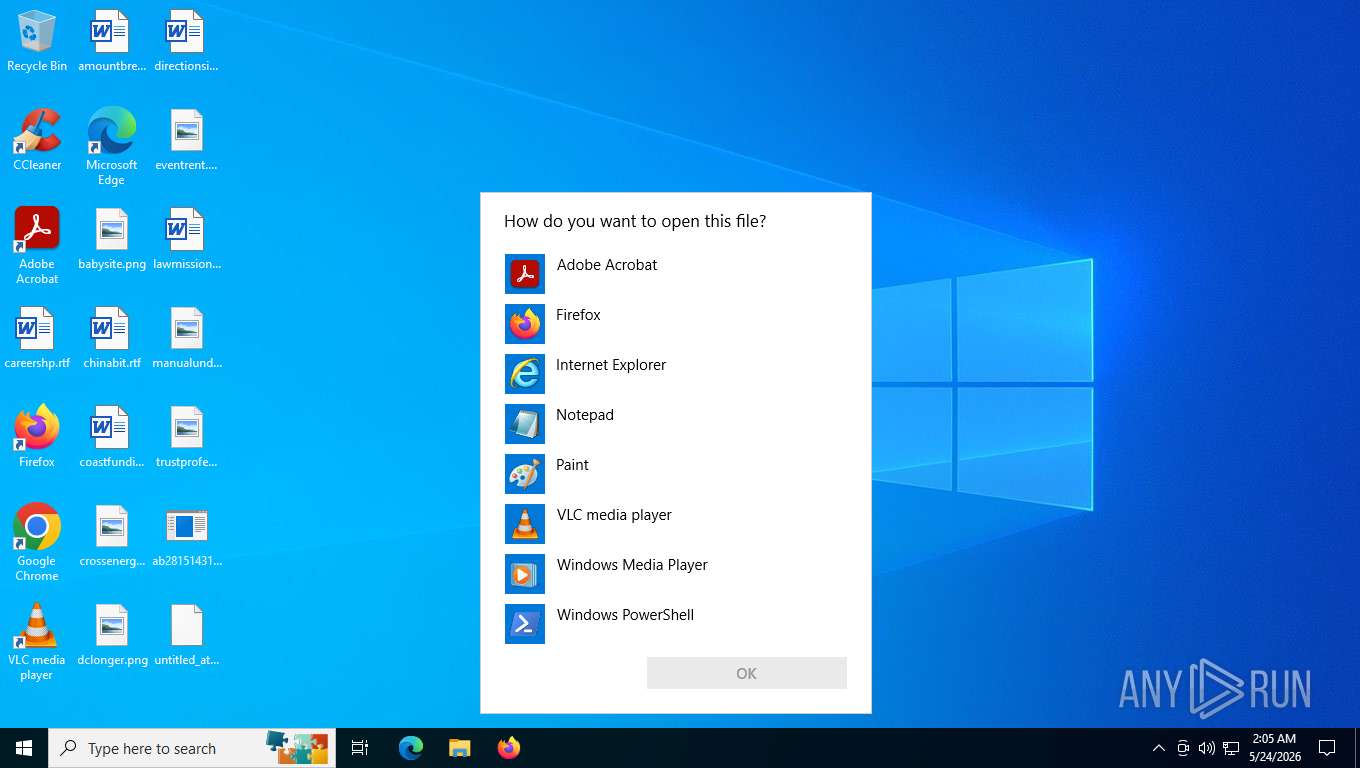The width and height of the screenshot is (1360, 768).
Task: Choose the Firefox icon in the dialog list
Action: pyautogui.click(x=525, y=323)
